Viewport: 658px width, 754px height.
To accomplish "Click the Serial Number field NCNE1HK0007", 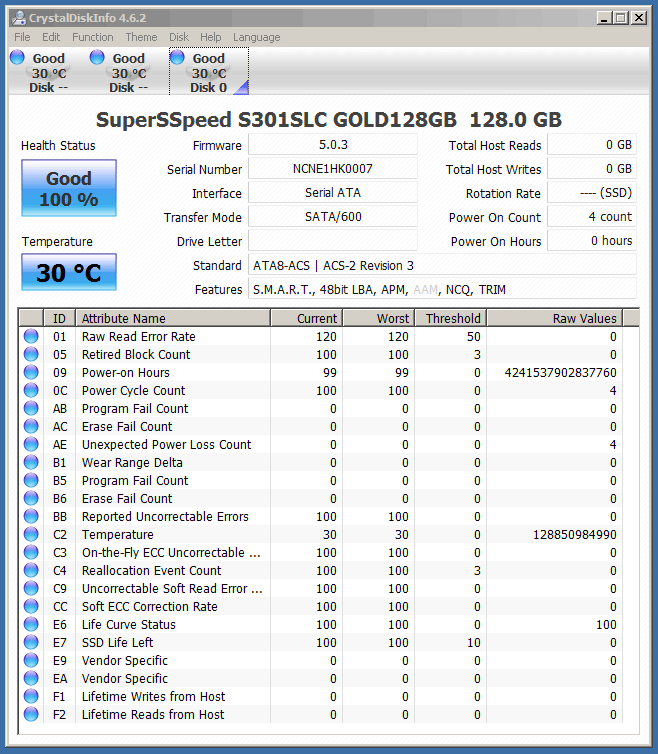I will click(332, 169).
